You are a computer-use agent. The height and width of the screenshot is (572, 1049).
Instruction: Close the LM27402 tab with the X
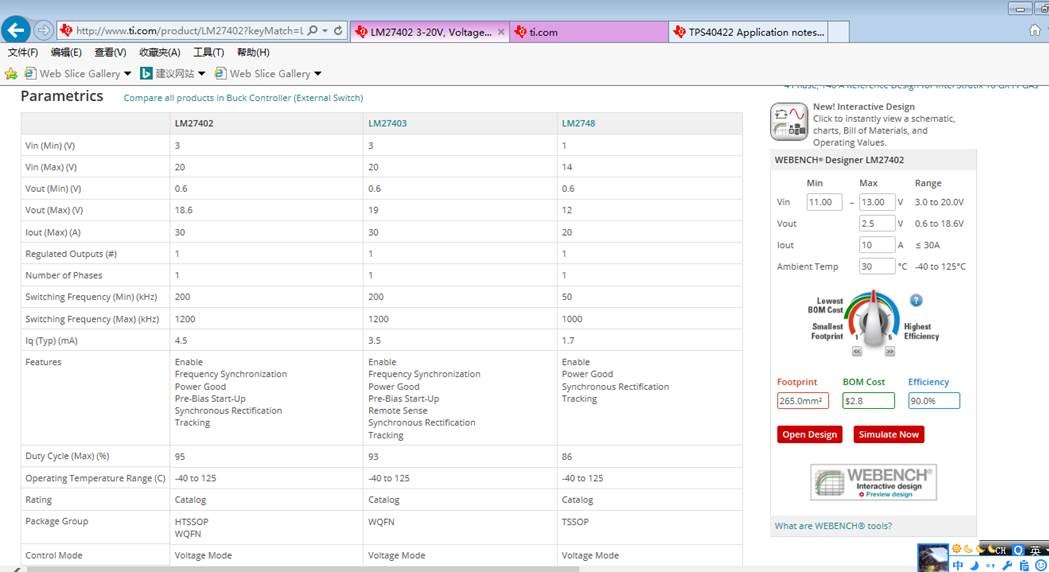(500, 31)
